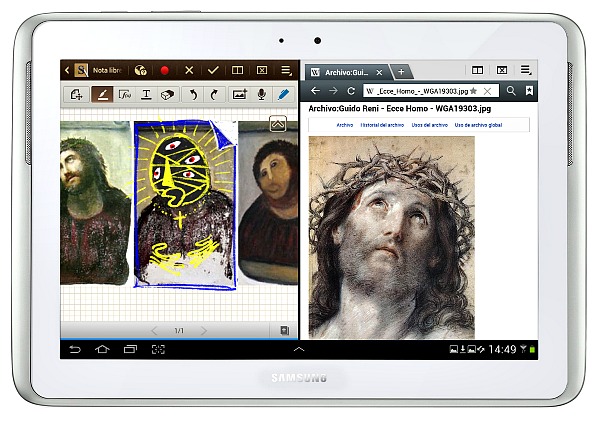Add a new page to the note
This screenshot has width=600, height=431.
[x=76, y=94]
